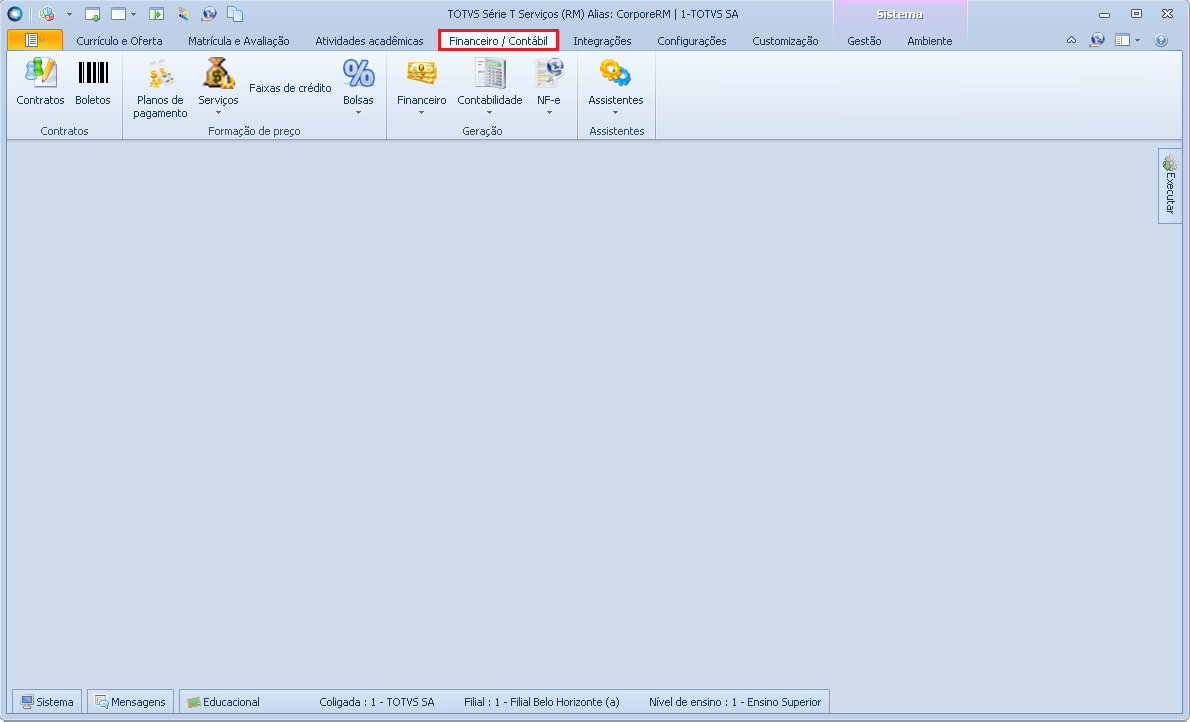Switch to Currículo e Oferta tab
Viewport: 1190px width, 722px height.
point(119,41)
